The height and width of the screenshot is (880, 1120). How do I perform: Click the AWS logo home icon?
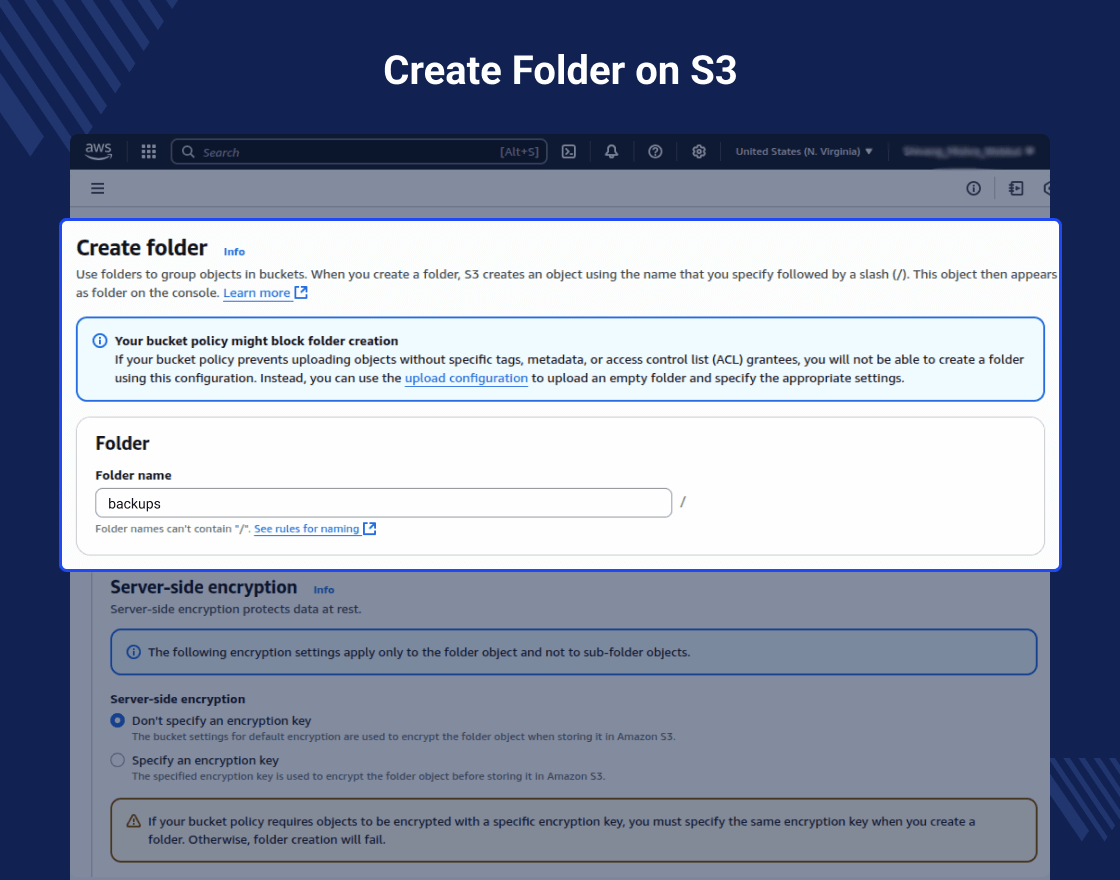point(99,151)
